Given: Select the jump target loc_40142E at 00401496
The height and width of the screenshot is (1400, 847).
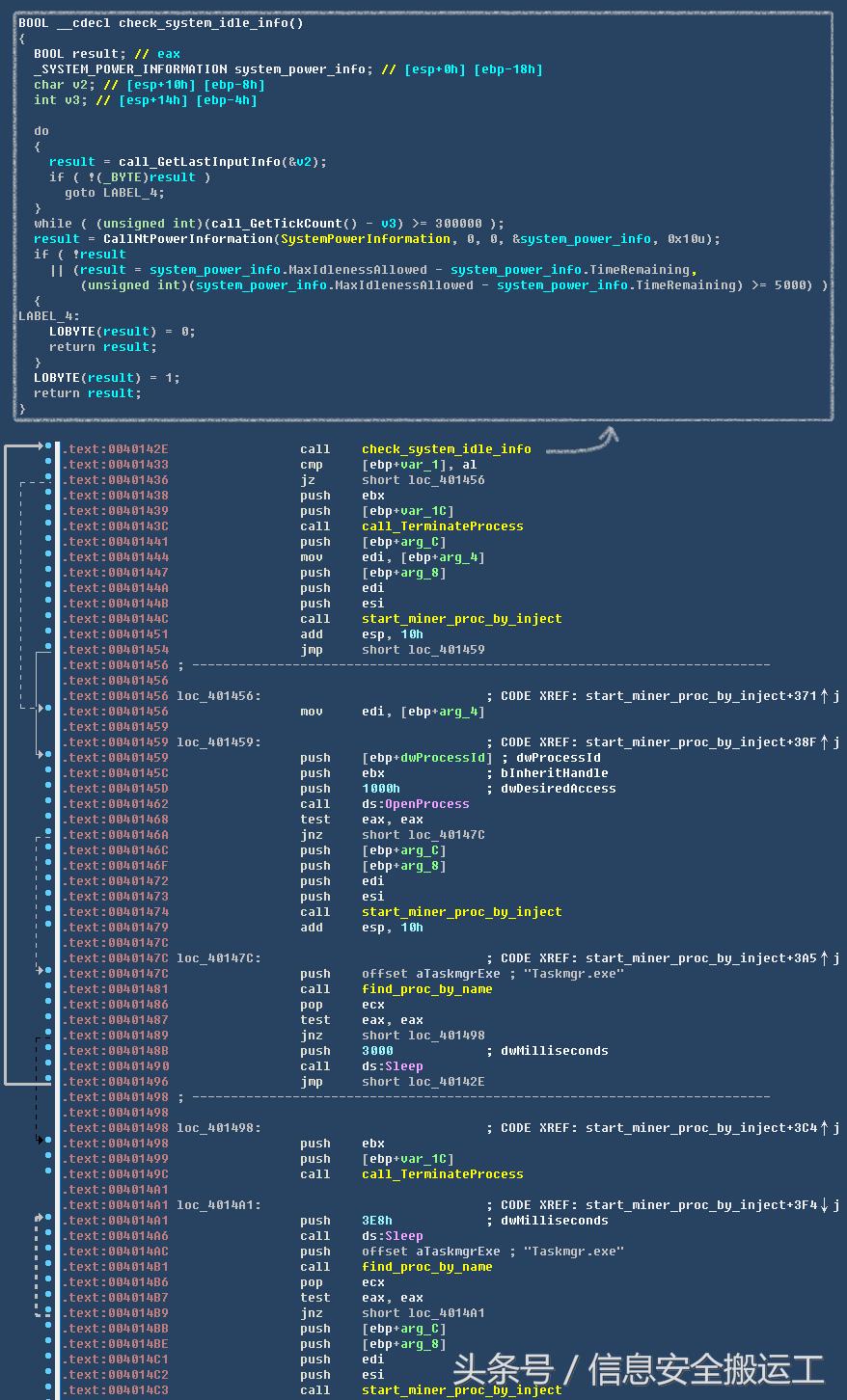Looking at the screenshot, I should click(446, 1082).
